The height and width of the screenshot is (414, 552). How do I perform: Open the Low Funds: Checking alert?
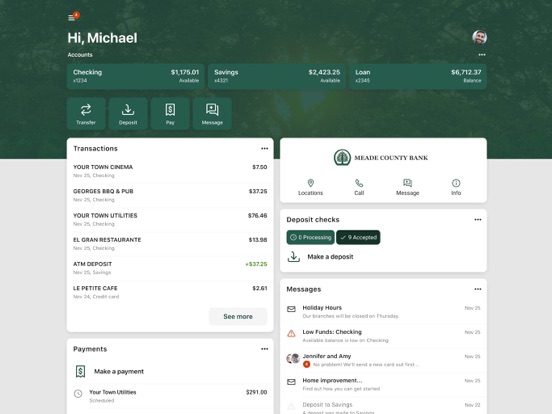[383, 336]
